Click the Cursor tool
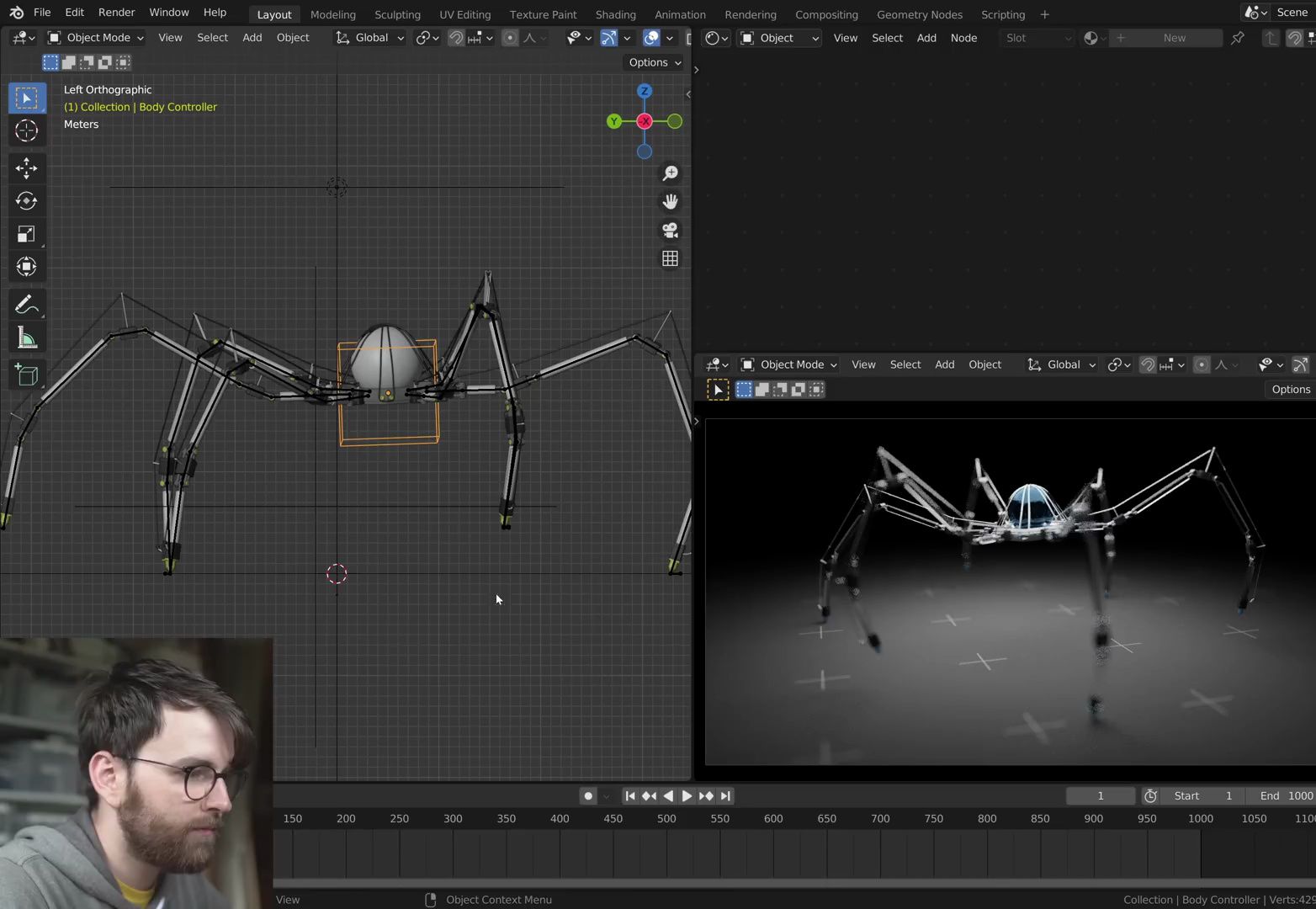Image resolution: width=1316 pixels, height=909 pixels. (26, 130)
